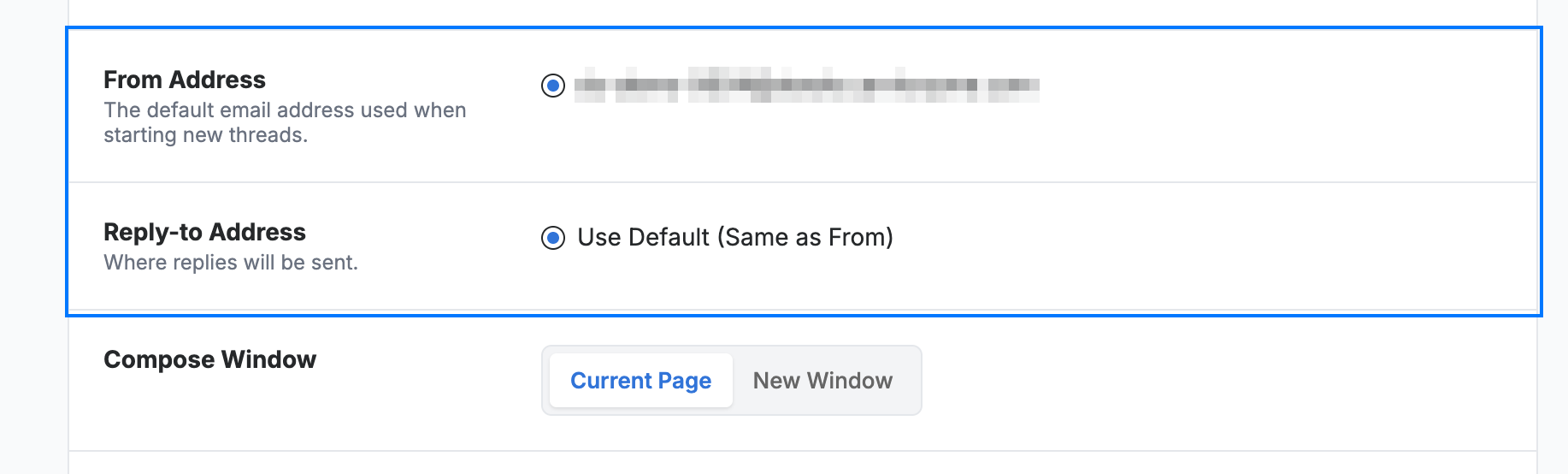Click the 'starting new threads' description line

point(205,135)
